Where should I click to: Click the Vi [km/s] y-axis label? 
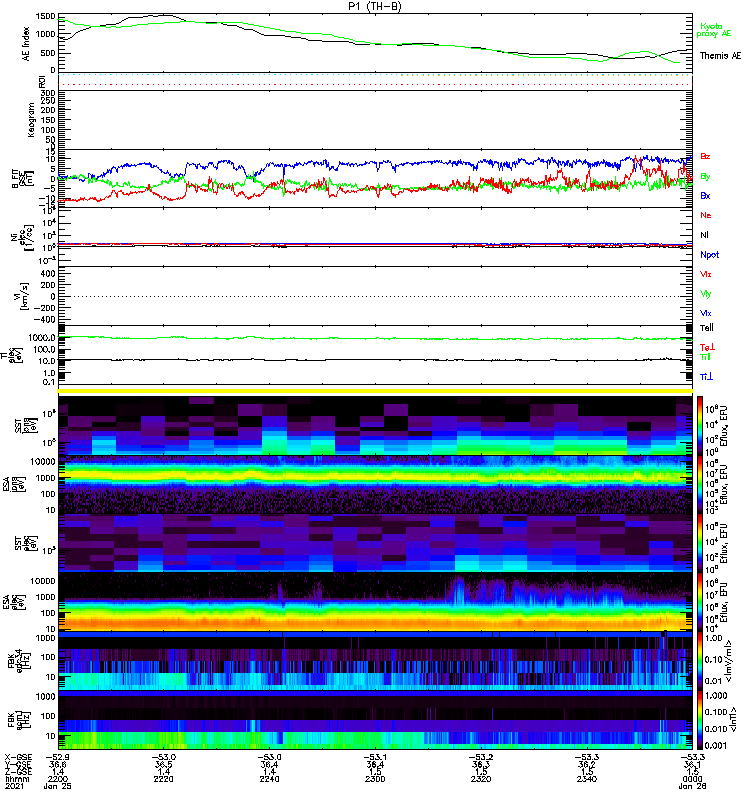23,296
